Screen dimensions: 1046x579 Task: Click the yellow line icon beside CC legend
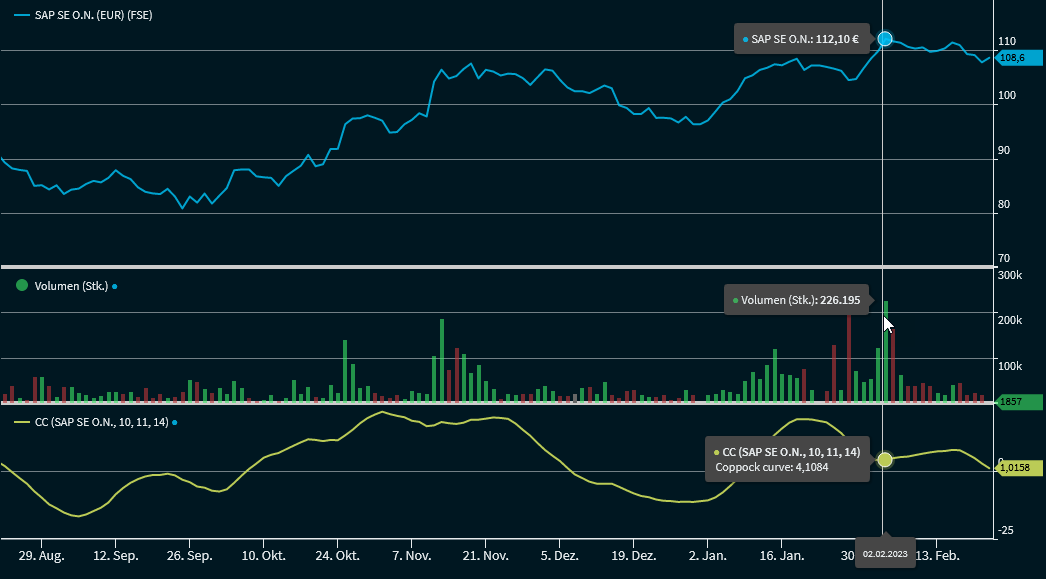22,423
